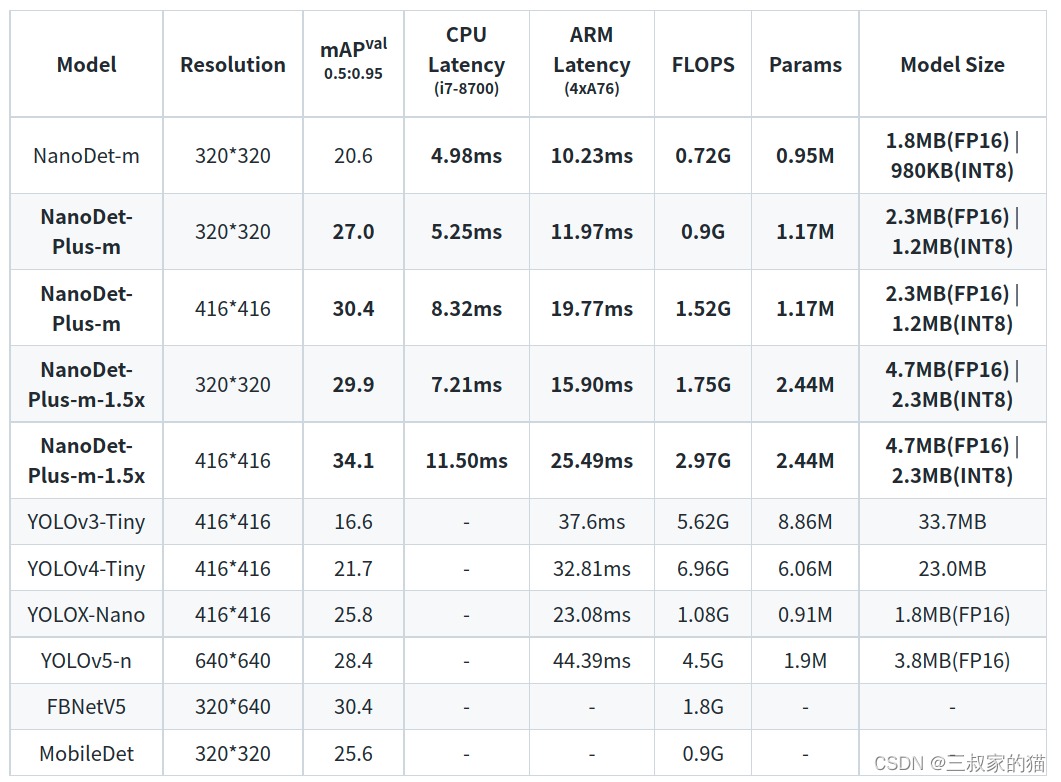Select the FBNetV5 model cell
Viewport: 1061px width, 782px height.
pos(87,708)
